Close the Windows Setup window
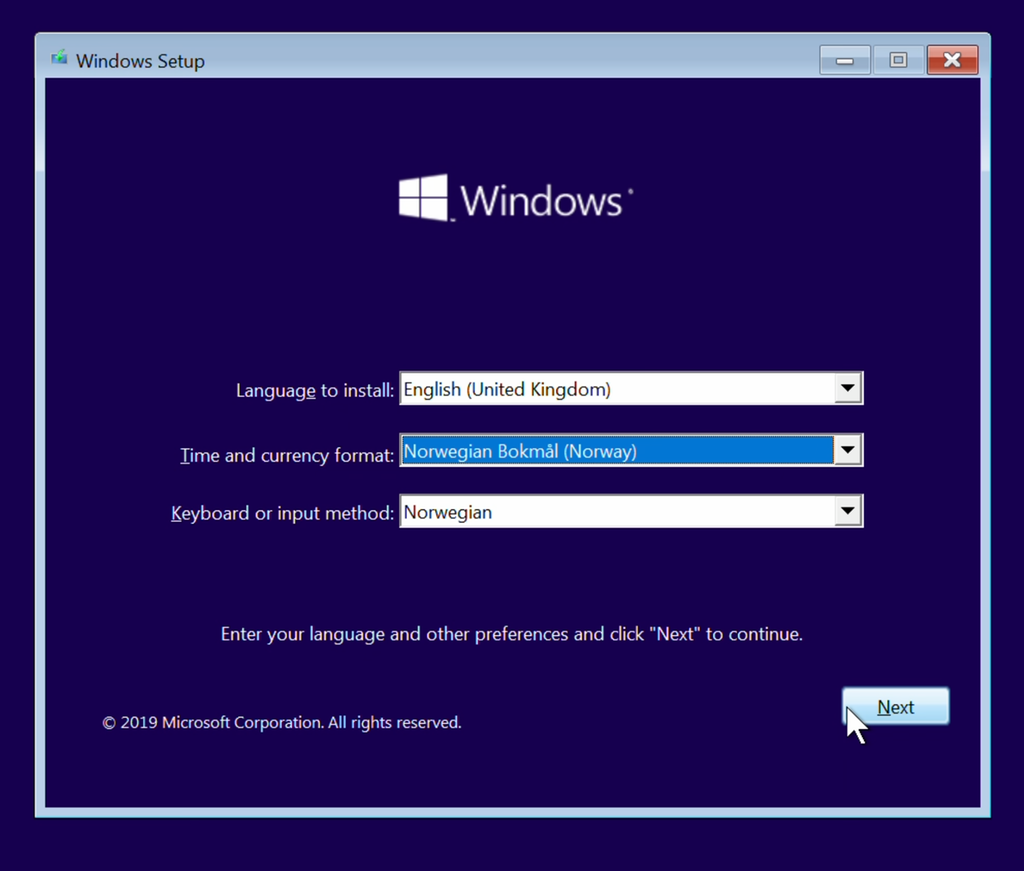 click(x=952, y=60)
